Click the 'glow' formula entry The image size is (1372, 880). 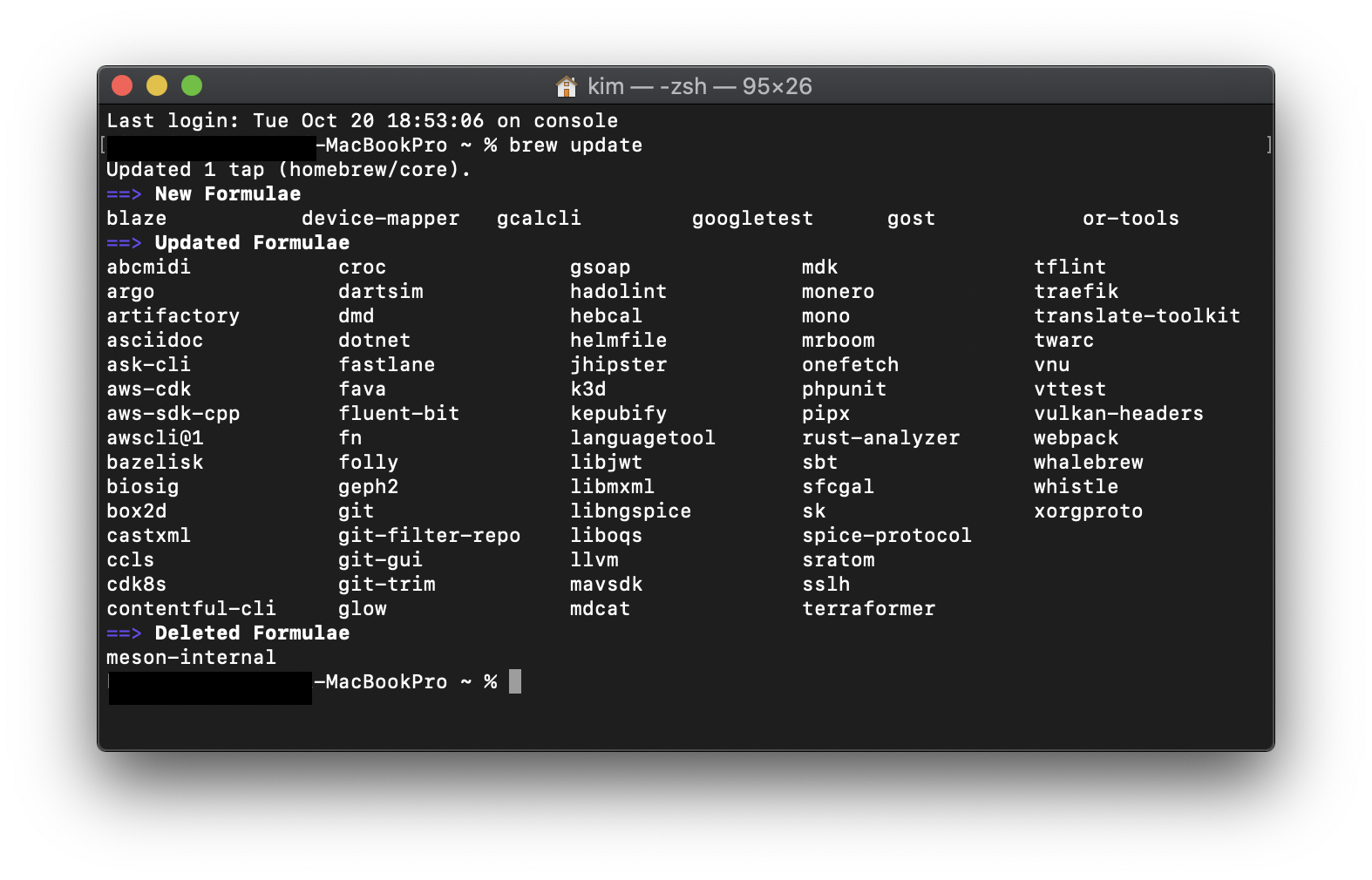coord(362,609)
